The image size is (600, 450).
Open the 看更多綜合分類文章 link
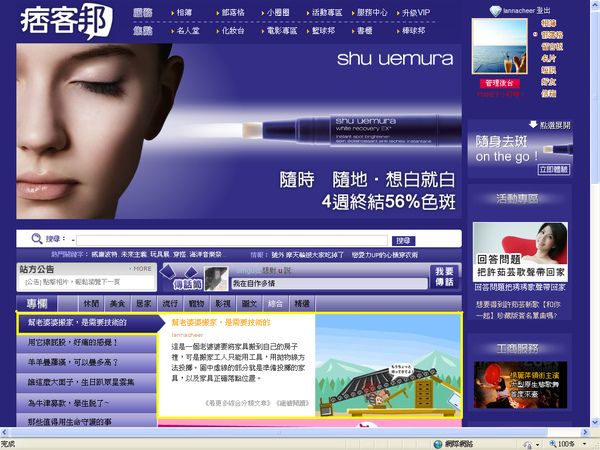pos(238,403)
